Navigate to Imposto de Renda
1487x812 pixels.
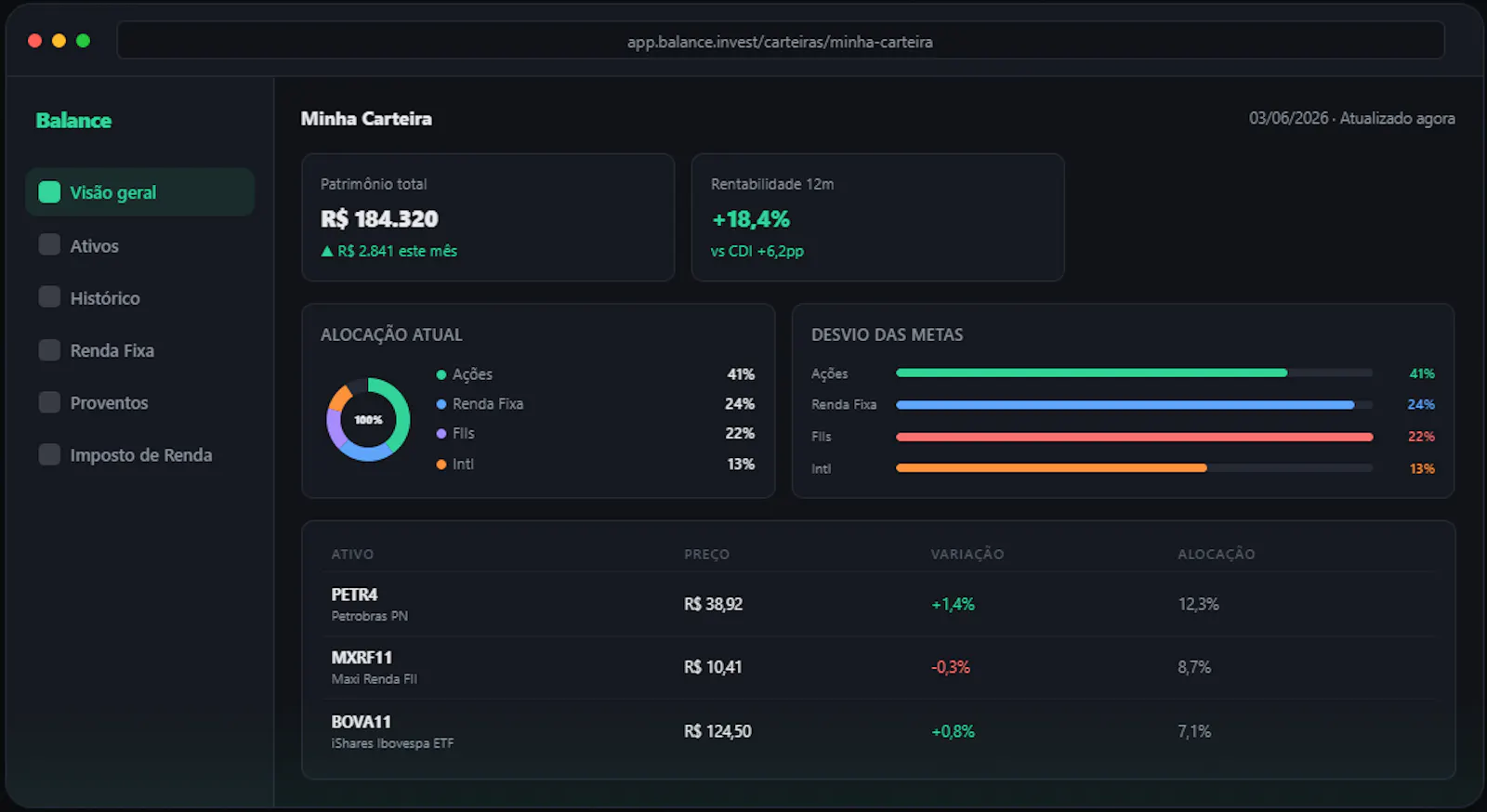(x=139, y=455)
